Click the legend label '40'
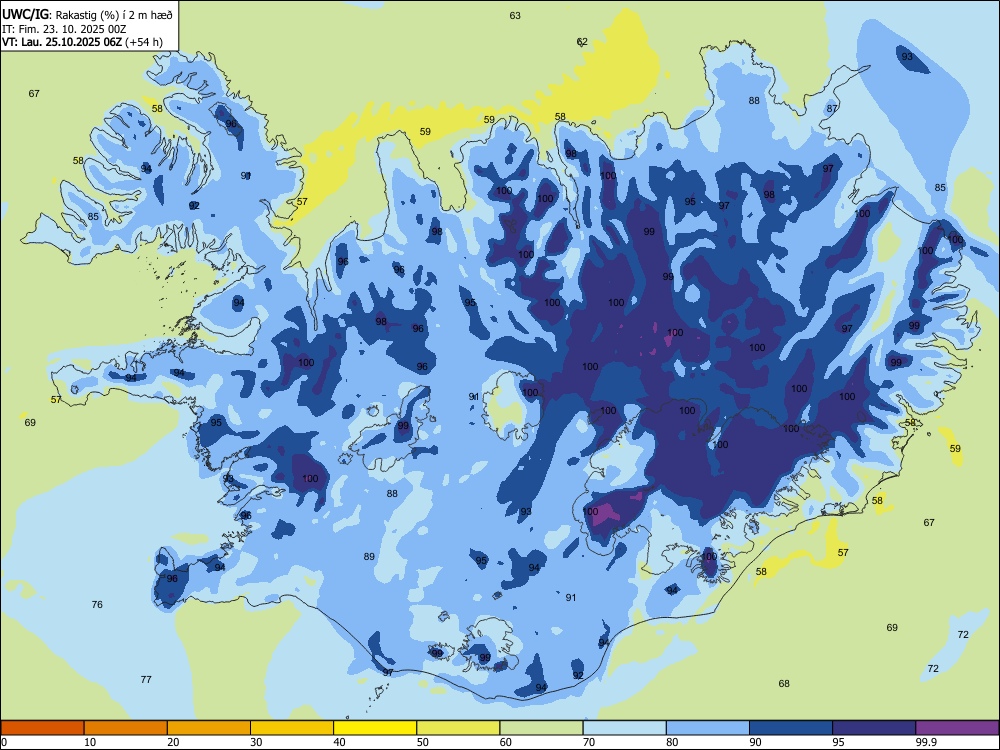This screenshot has height=750, width=1000. (339, 742)
